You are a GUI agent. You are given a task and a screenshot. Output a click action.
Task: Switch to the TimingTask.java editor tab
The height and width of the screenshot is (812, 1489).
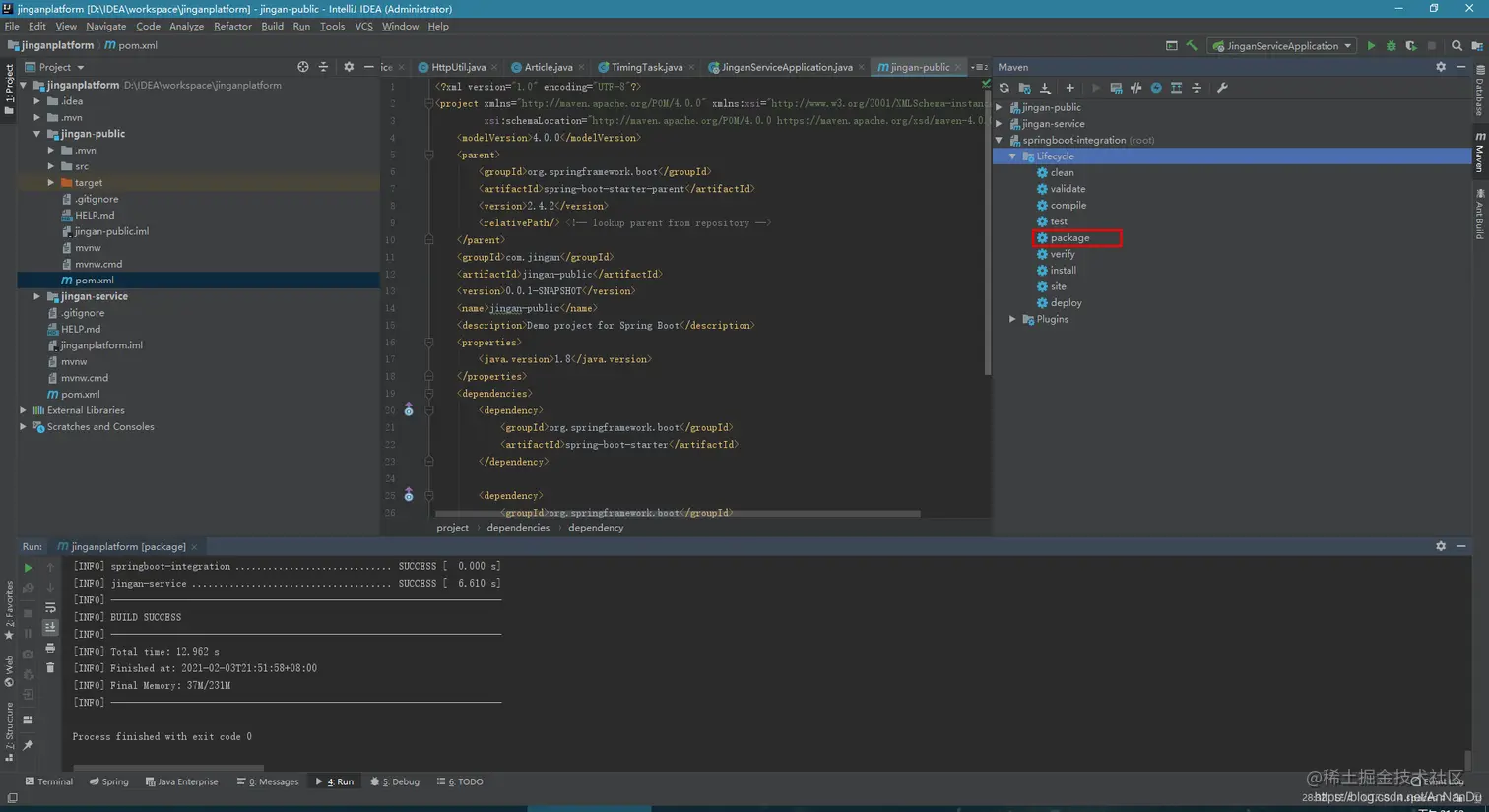coord(645,67)
